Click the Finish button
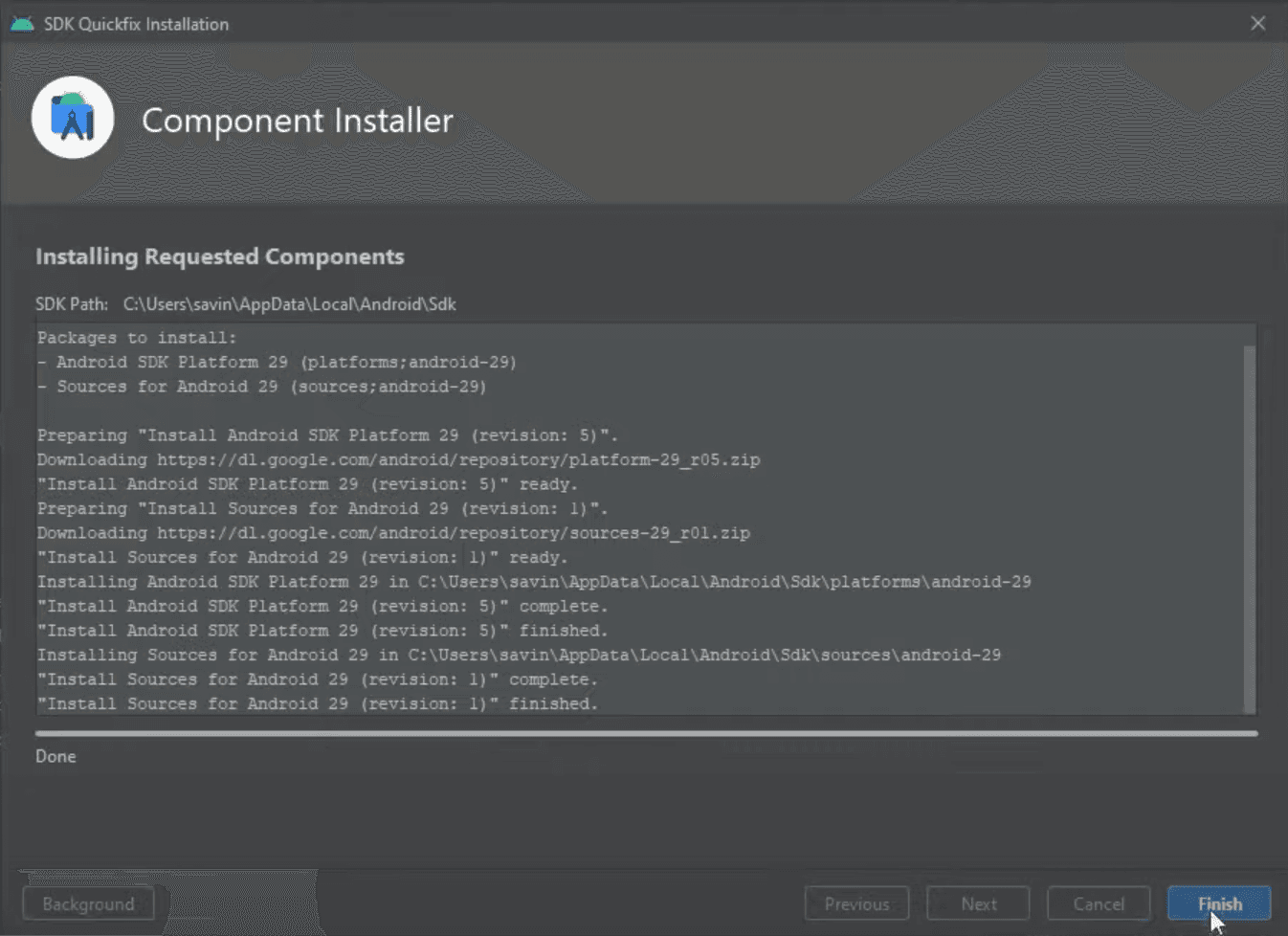Image resolution: width=1288 pixels, height=936 pixels. coord(1218,903)
